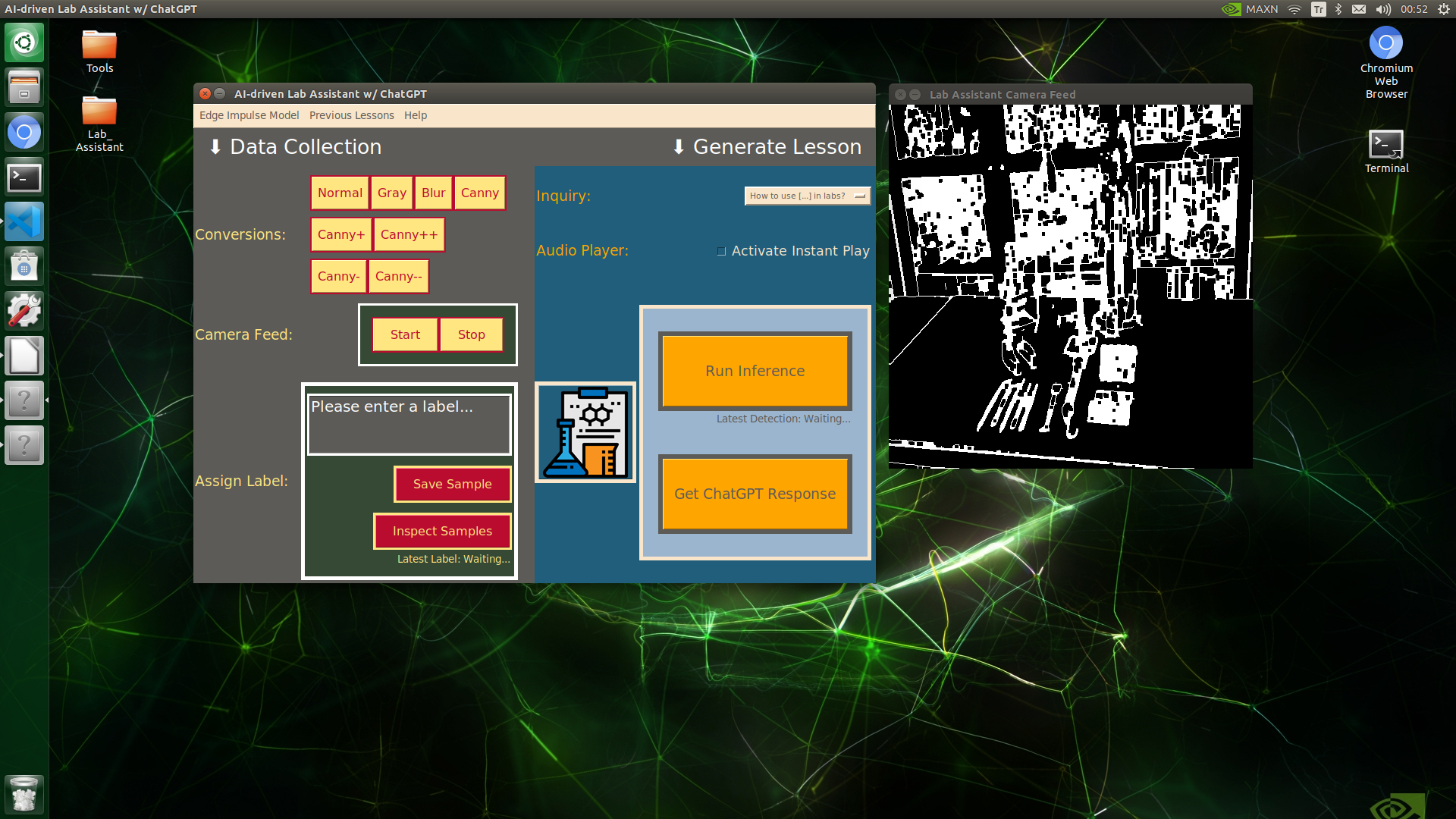Apply the Gray conversion
1456x819 pixels.
392,193
